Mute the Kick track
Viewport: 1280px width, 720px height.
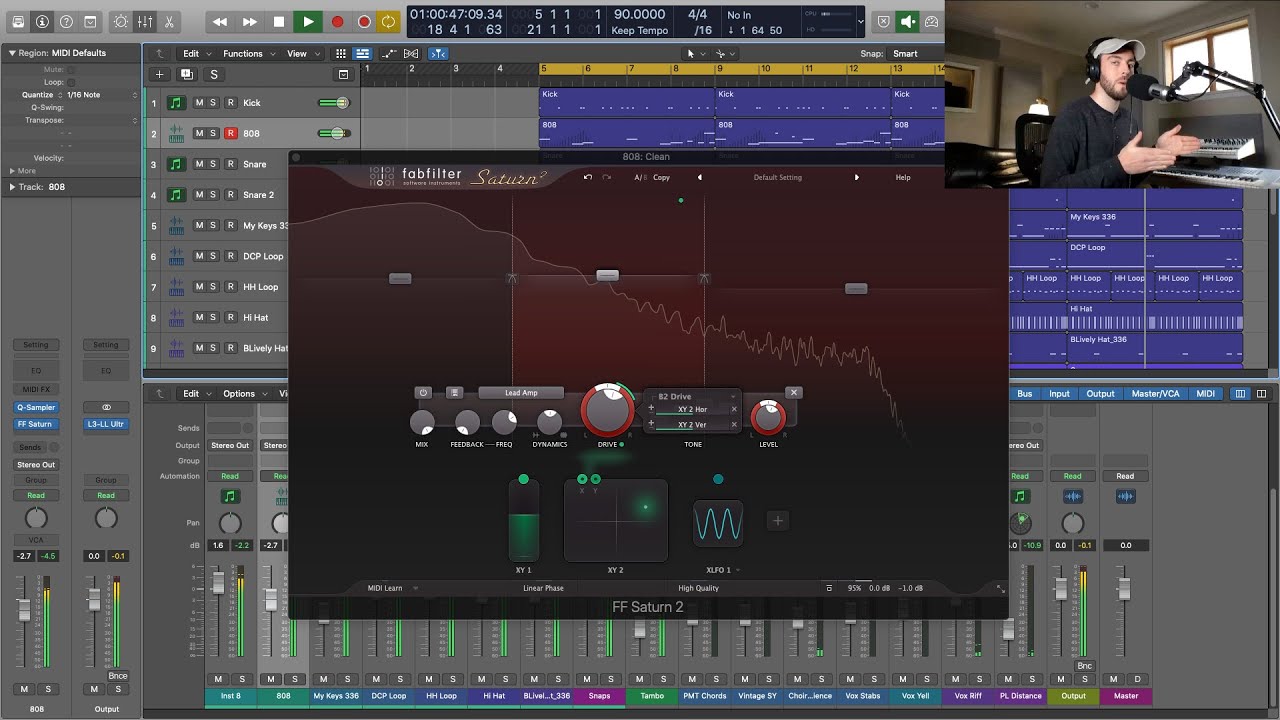coord(199,103)
